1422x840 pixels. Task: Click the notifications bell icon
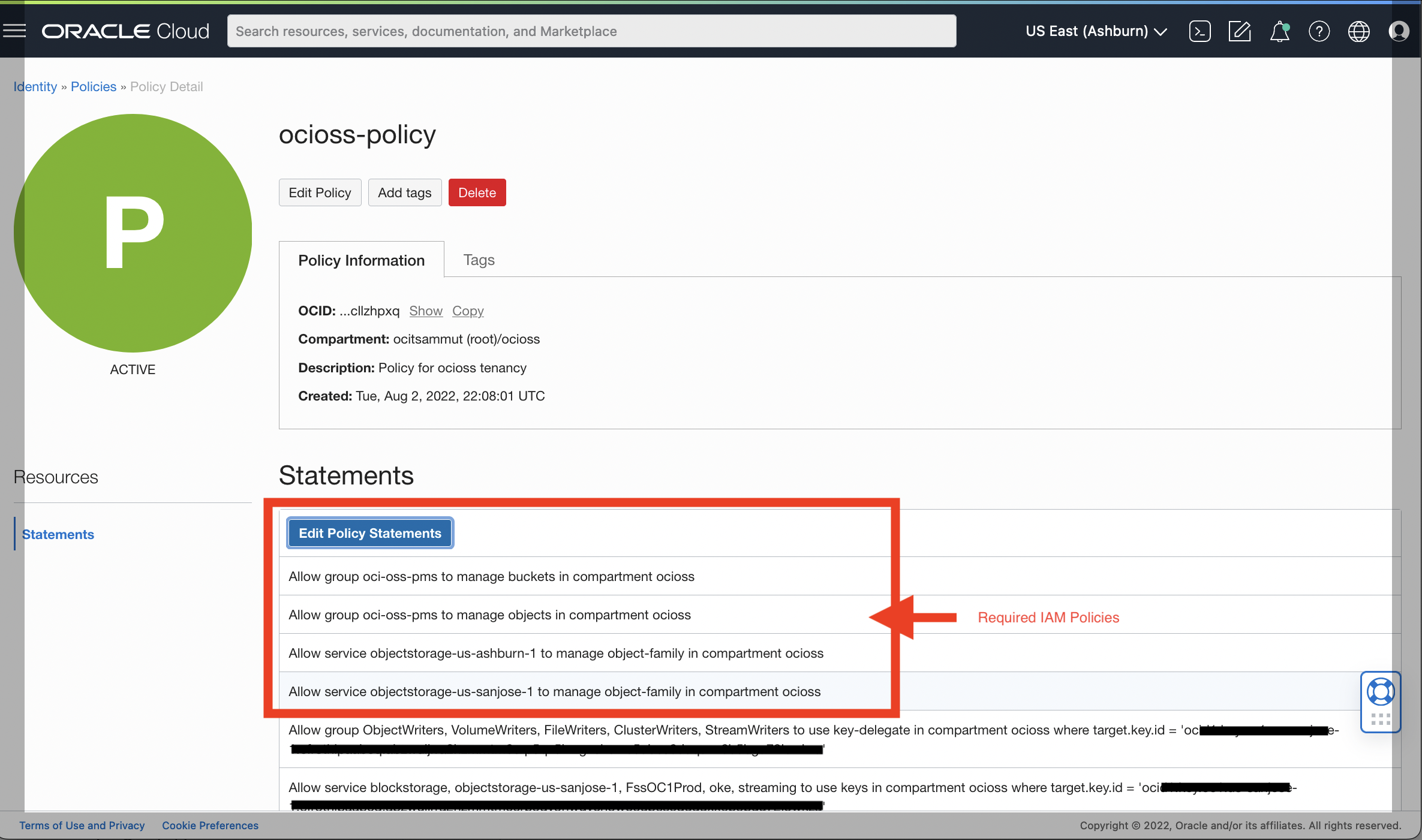click(1279, 31)
